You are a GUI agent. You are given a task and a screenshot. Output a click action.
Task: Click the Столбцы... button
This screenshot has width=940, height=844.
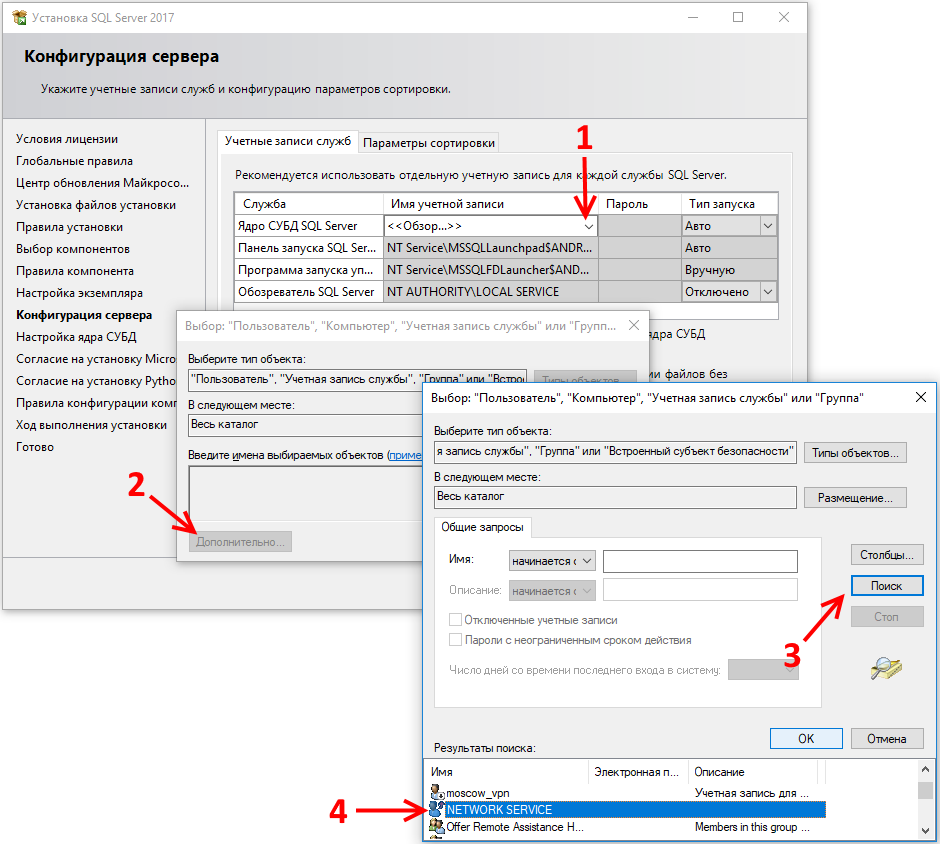click(x=887, y=554)
